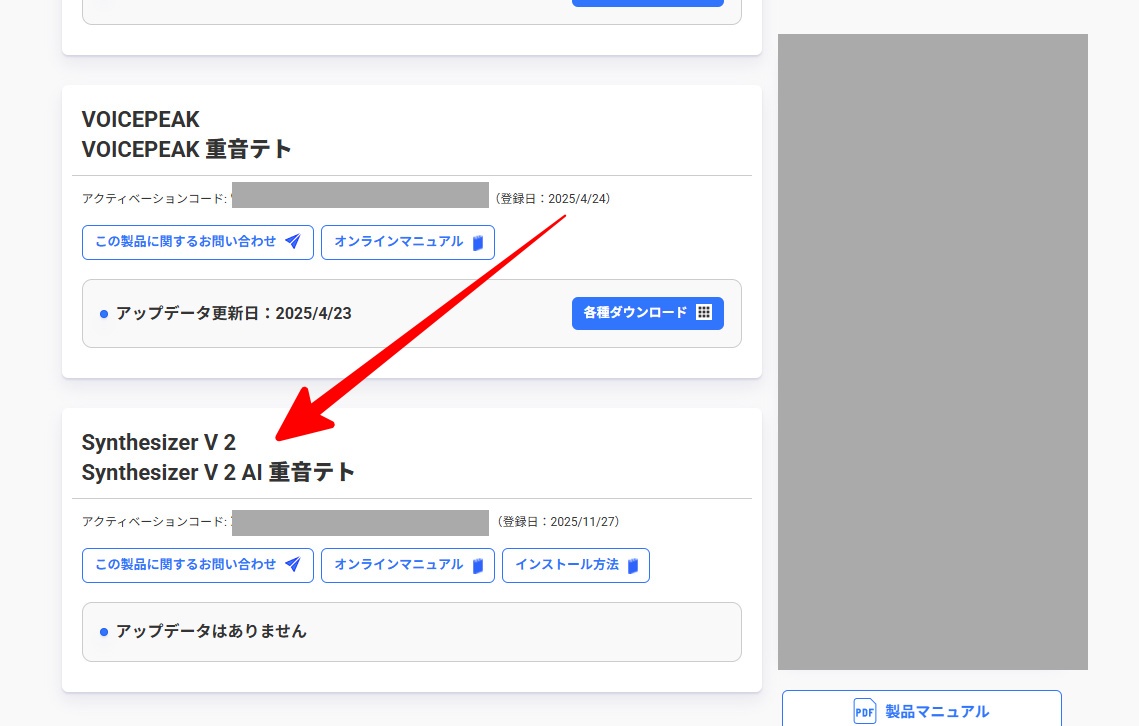Open Synthesizer V 2 この製品に関するお問い合わせ
Screen dimensions: 1139x726
[x=186, y=565]
